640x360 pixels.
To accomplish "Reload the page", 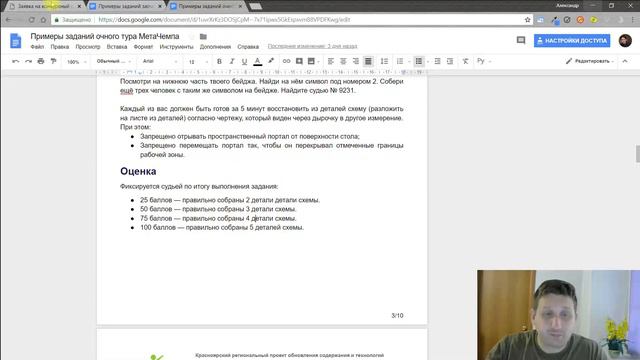I will point(31,20).
